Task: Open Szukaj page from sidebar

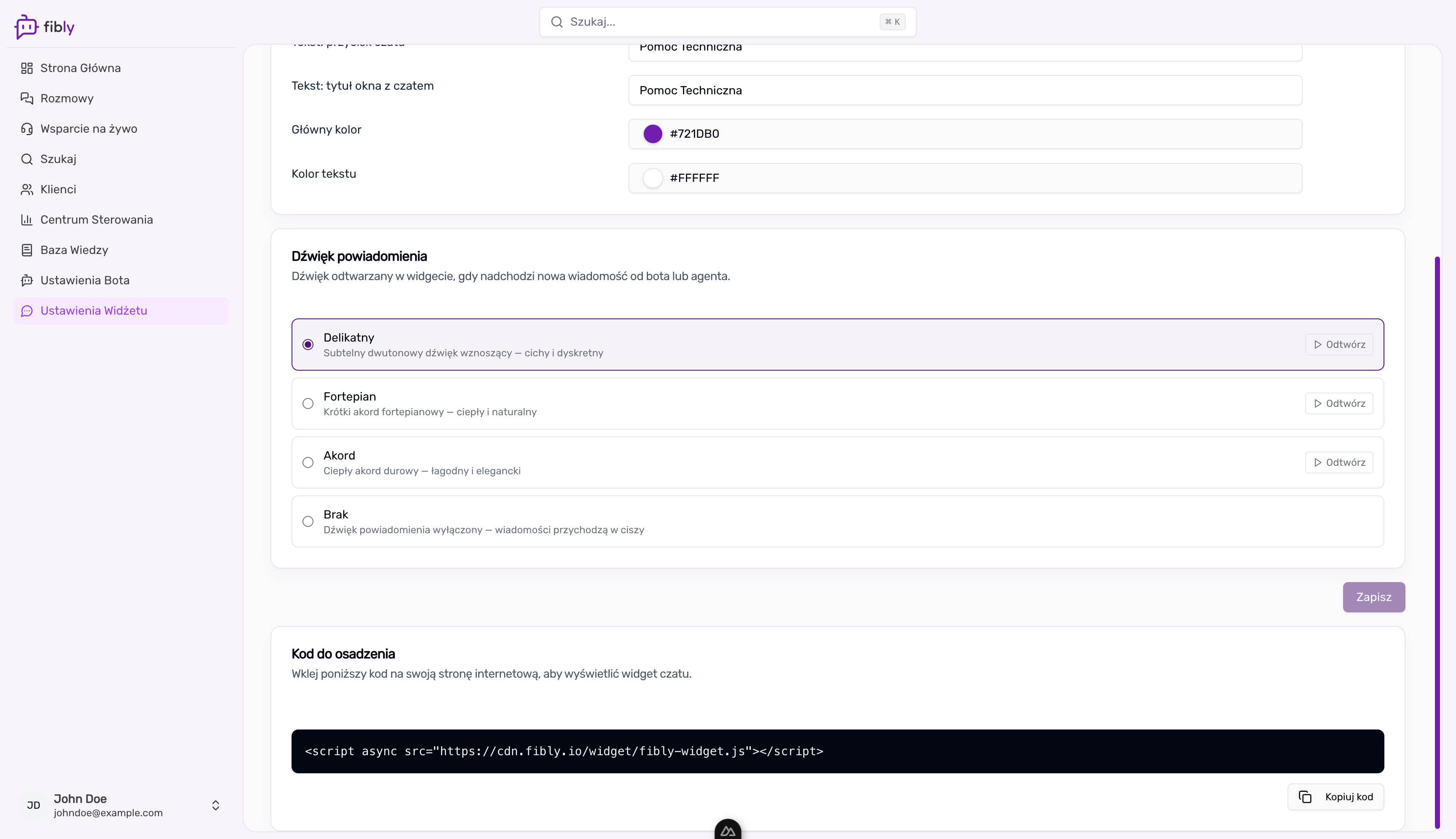Action: point(58,159)
